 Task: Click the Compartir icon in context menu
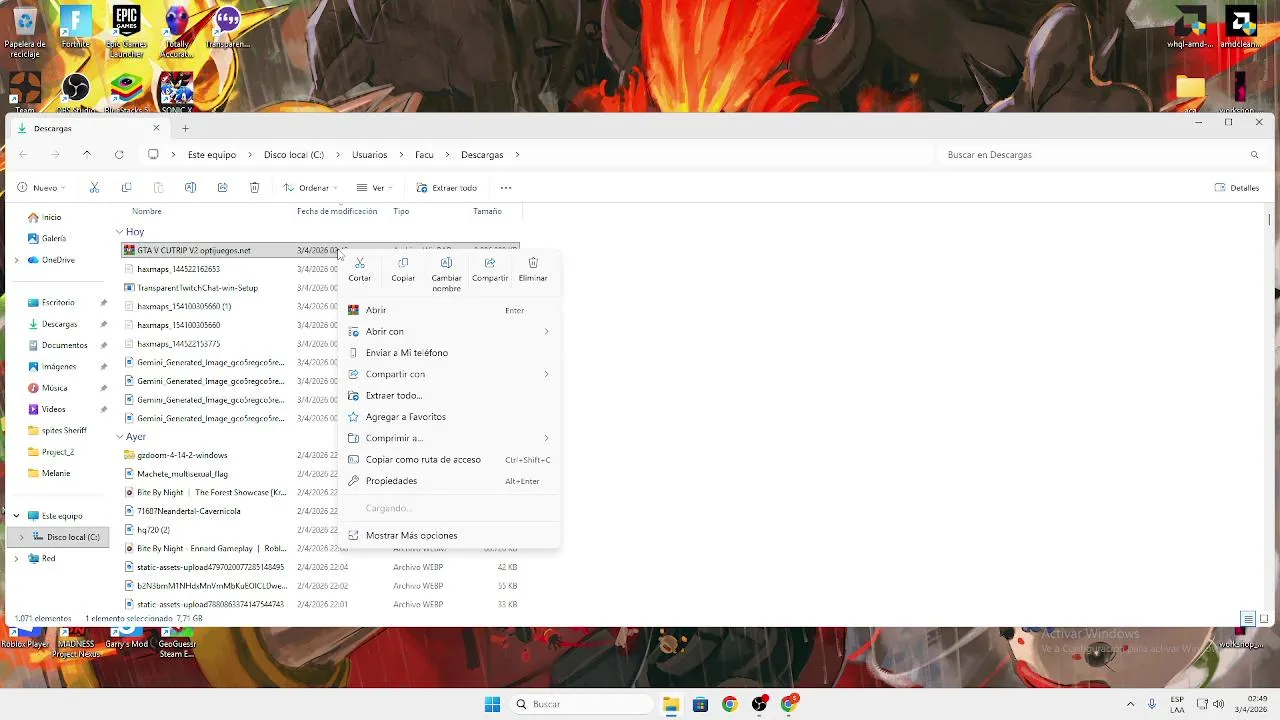[x=490, y=263]
